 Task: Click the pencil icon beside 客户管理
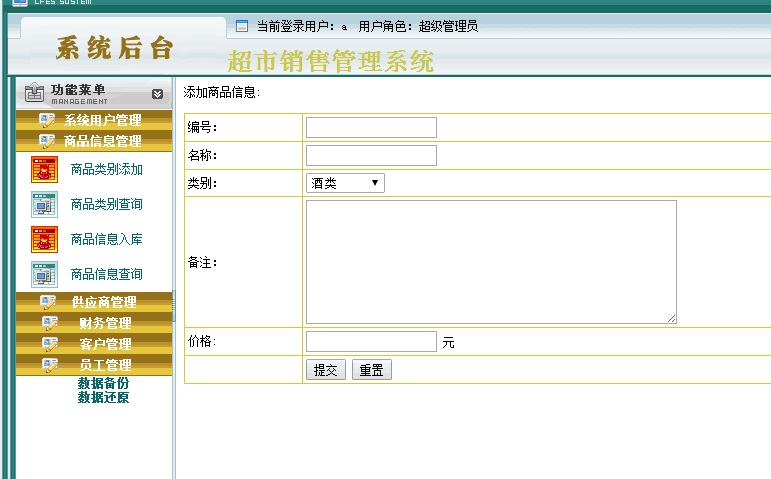50,344
